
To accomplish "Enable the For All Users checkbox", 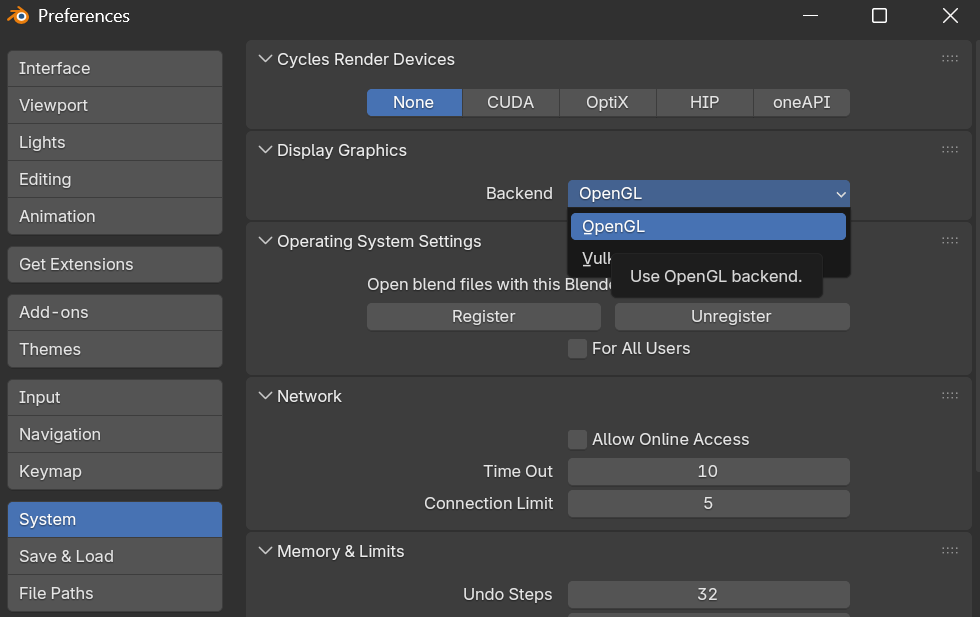I will coord(577,348).
